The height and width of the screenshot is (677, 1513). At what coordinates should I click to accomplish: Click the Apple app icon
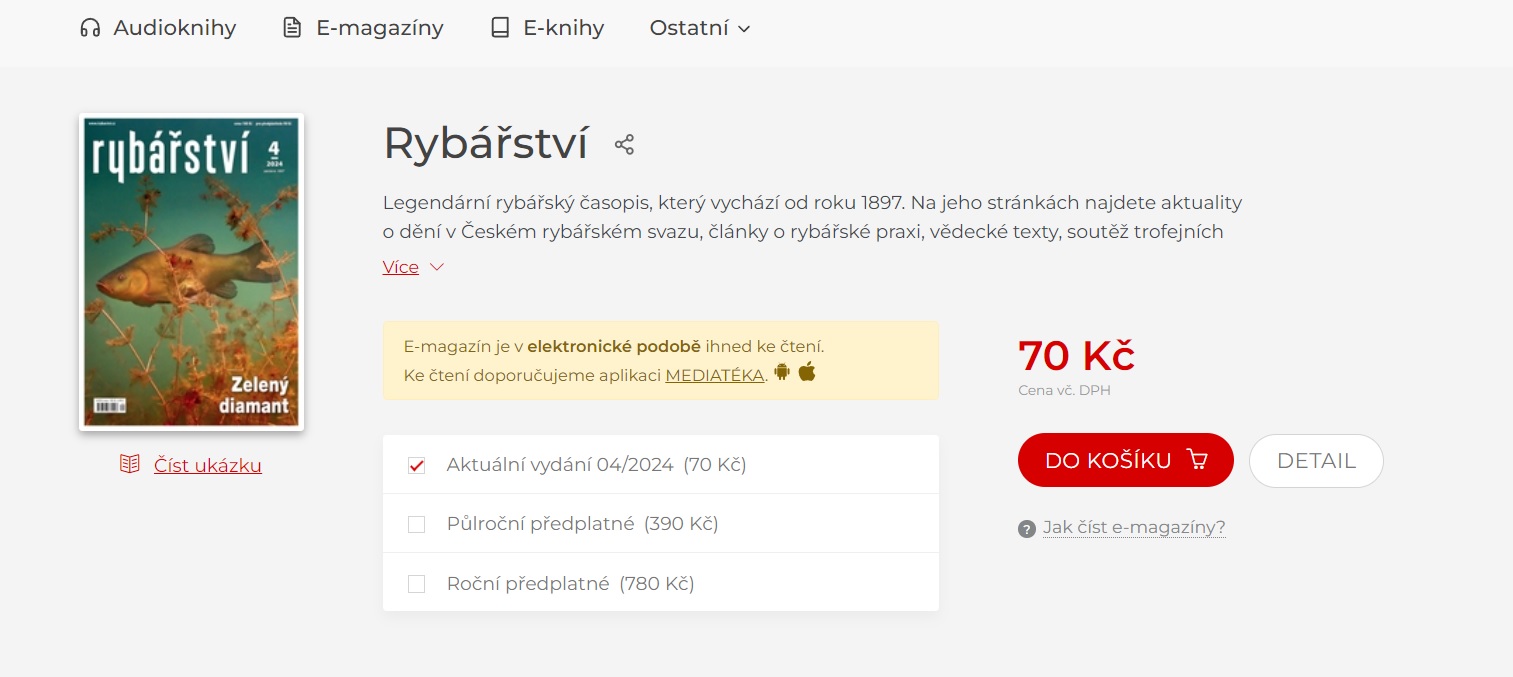coord(807,372)
